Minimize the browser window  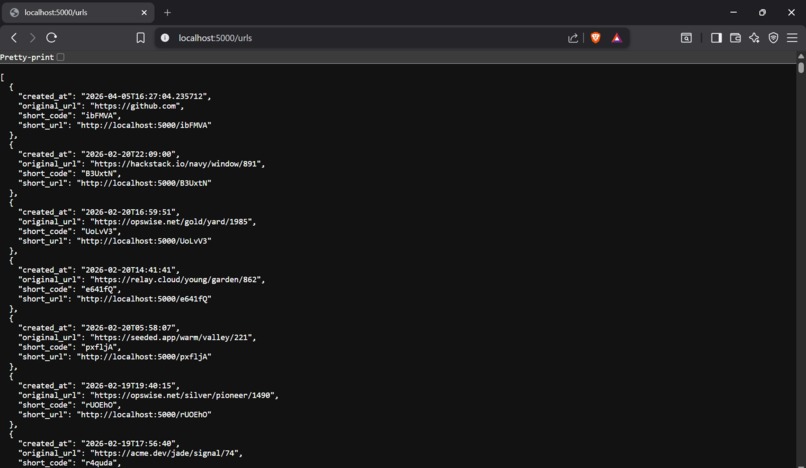pyautogui.click(x=734, y=12)
